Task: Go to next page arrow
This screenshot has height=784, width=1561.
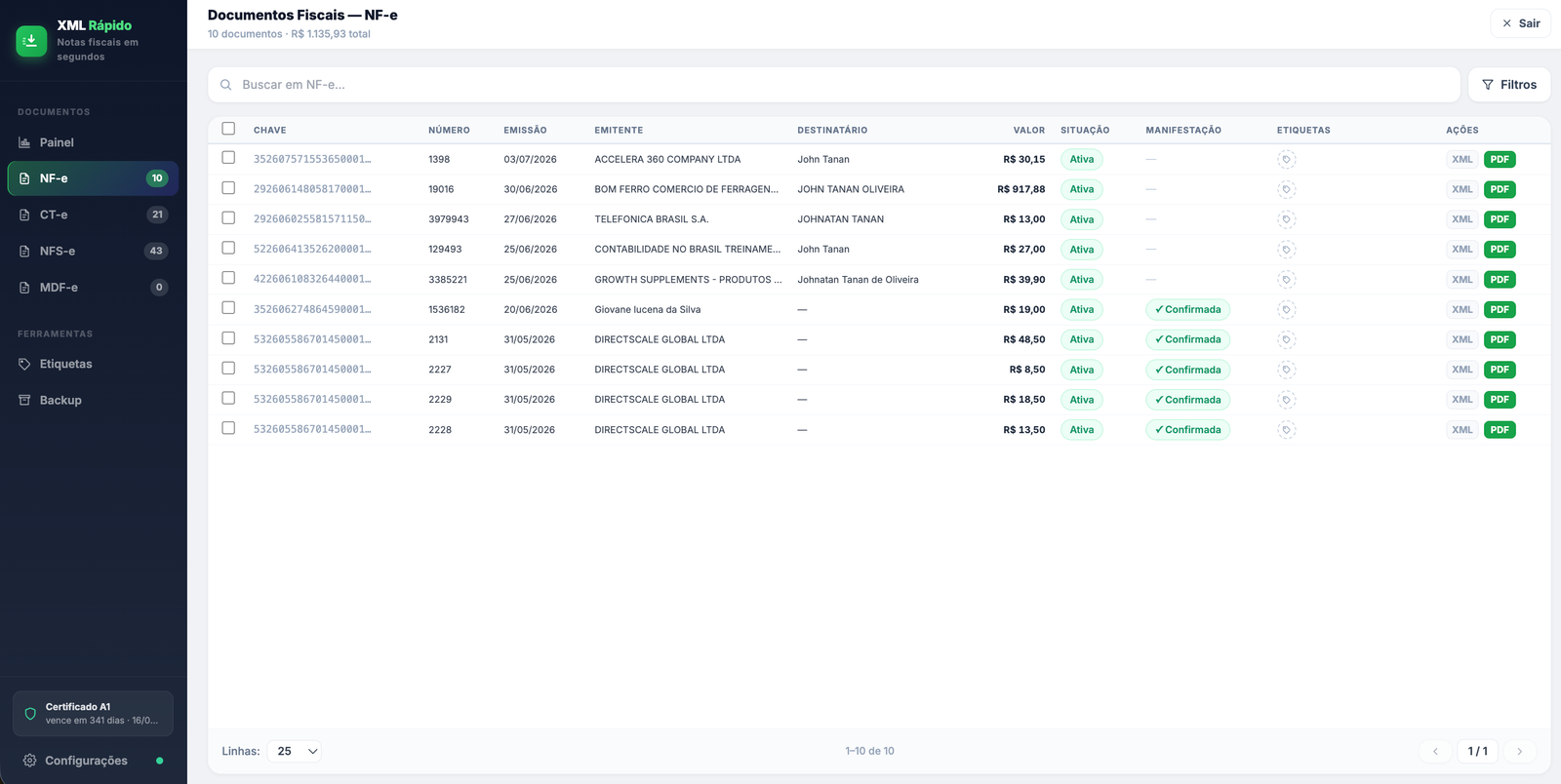Action: point(1519,751)
